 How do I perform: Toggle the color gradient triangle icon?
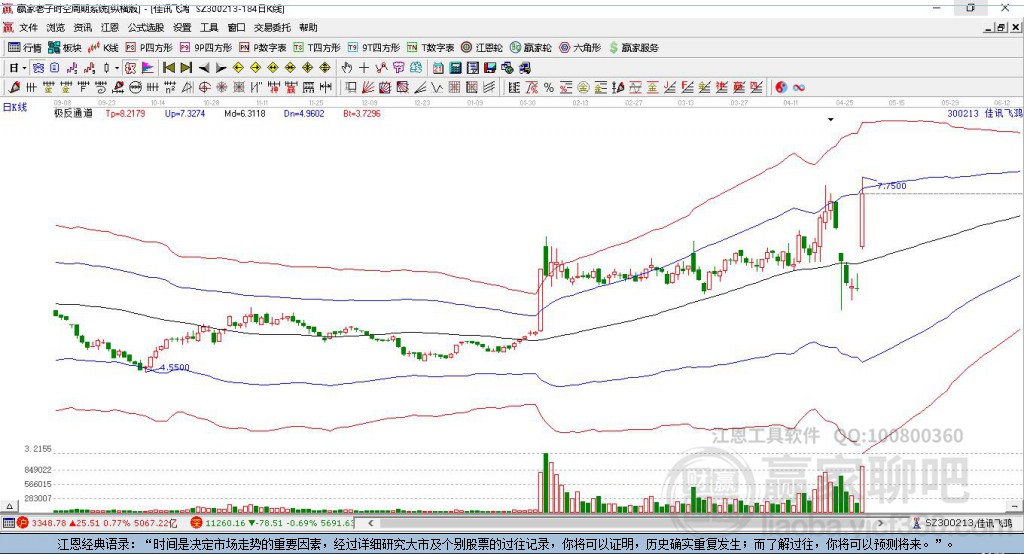point(148,68)
